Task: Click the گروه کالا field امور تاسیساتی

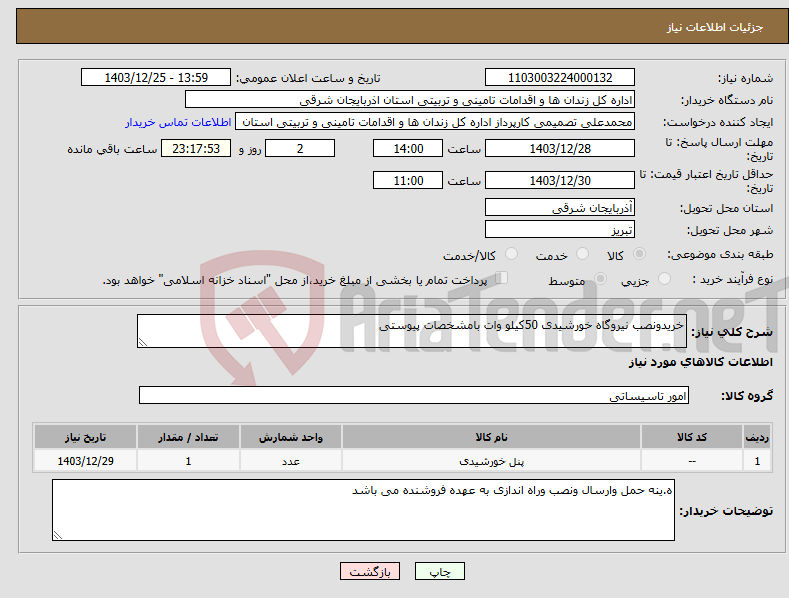Action: point(414,395)
